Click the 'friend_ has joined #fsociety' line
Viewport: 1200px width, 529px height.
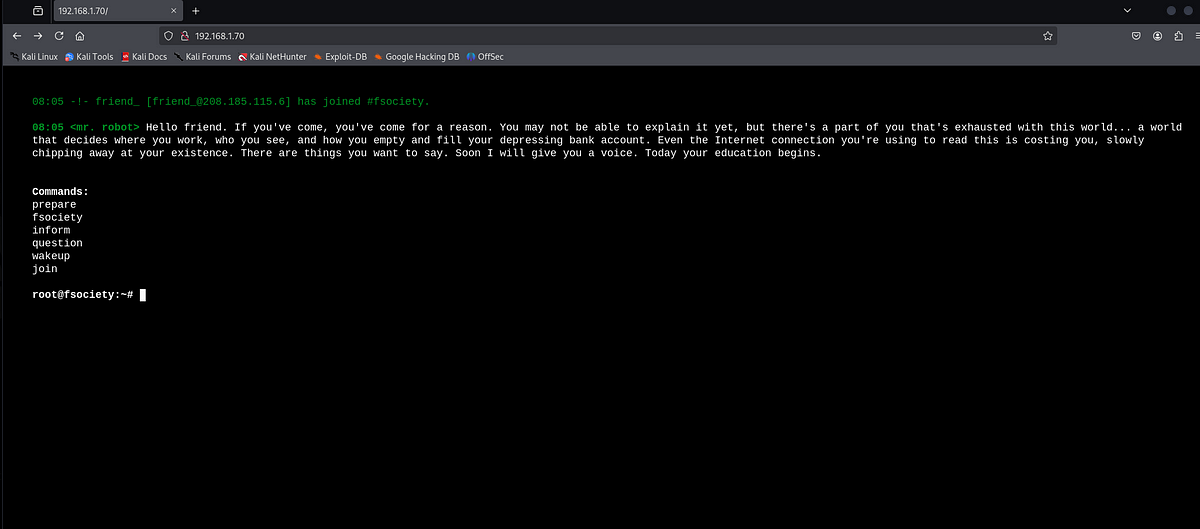[231, 102]
